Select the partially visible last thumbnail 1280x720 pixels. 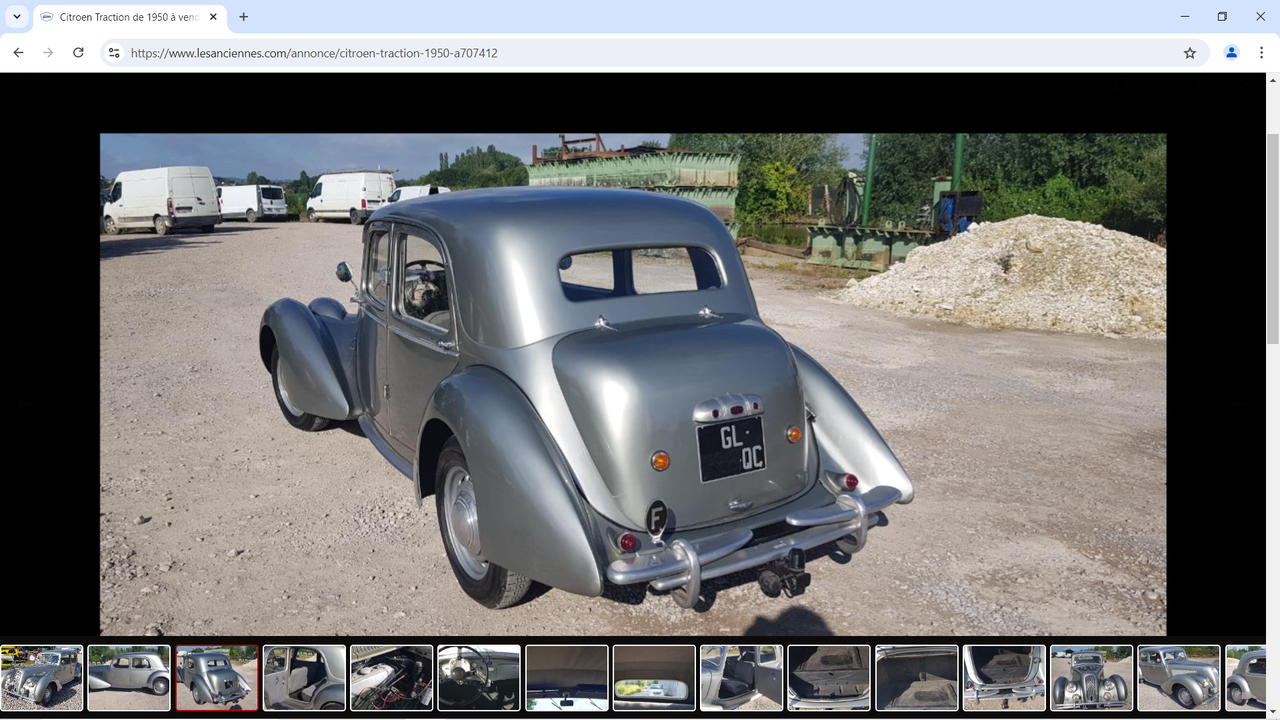tap(1246, 678)
